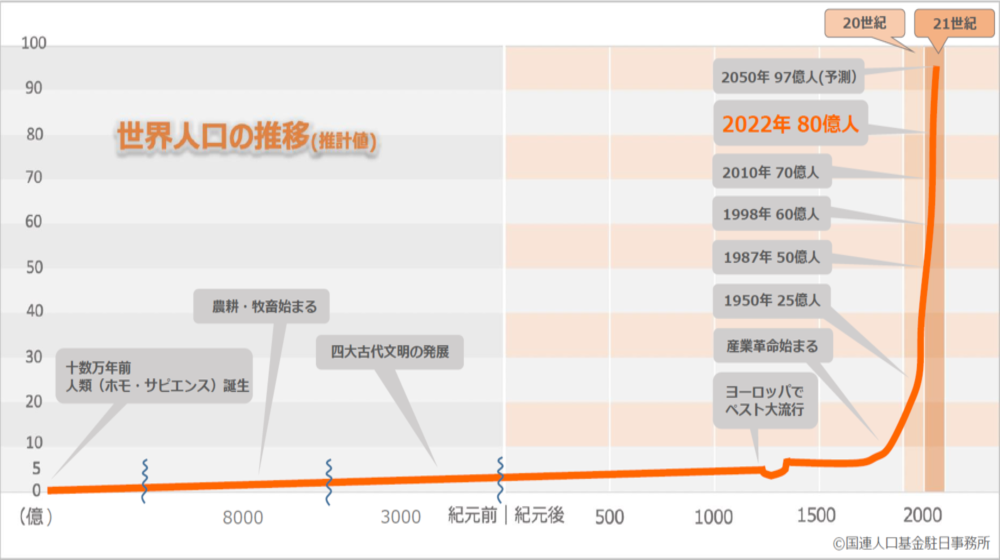Click the ©国連人口基金駐日事務所 credit text
Screen dimensions: 1000x560
click(x=910, y=543)
